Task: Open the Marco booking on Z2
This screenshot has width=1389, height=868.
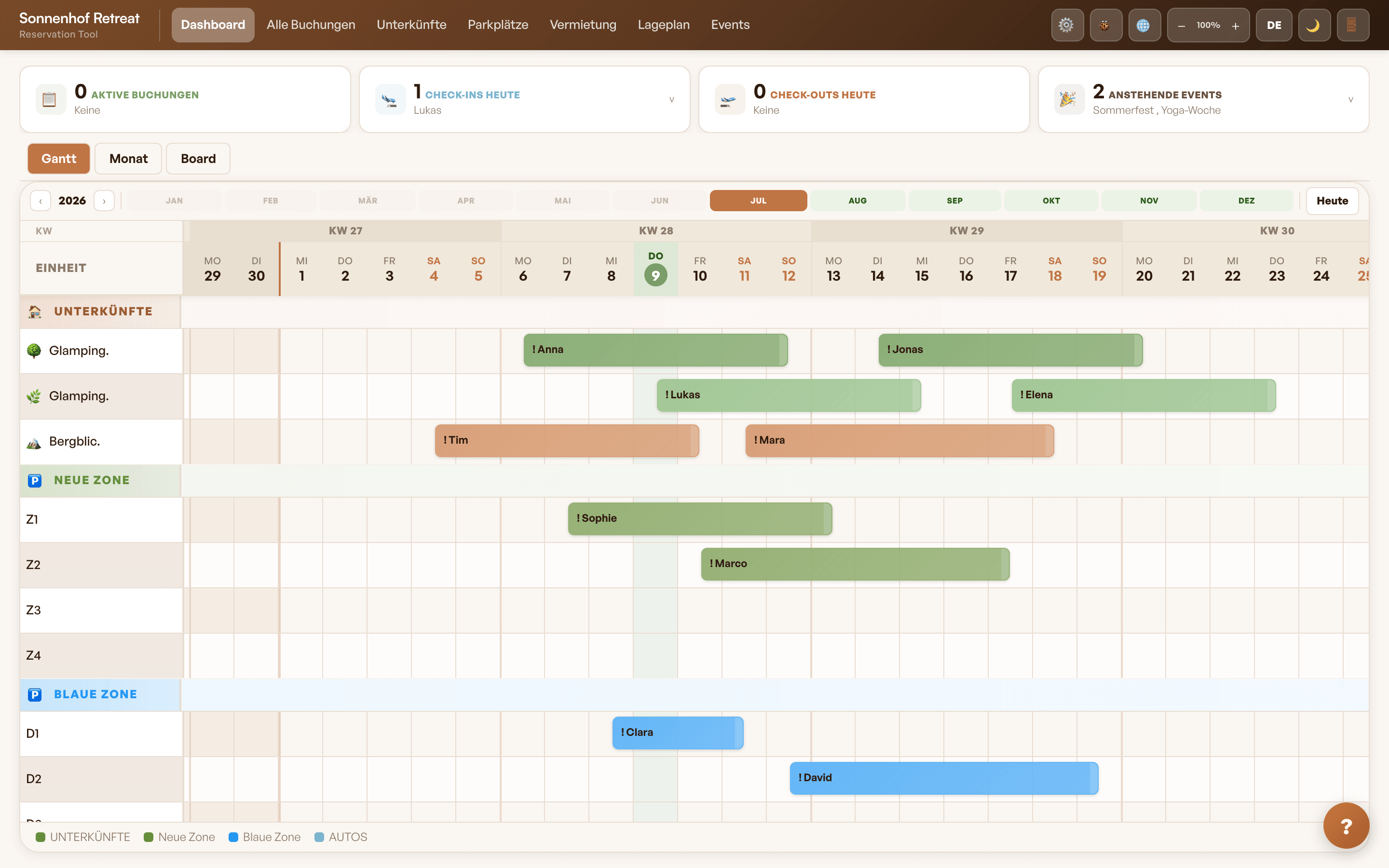Action: pyautogui.click(x=855, y=564)
